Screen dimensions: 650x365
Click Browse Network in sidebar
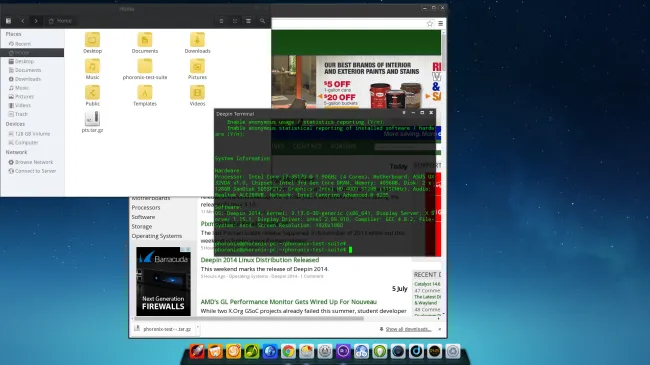coord(32,162)
